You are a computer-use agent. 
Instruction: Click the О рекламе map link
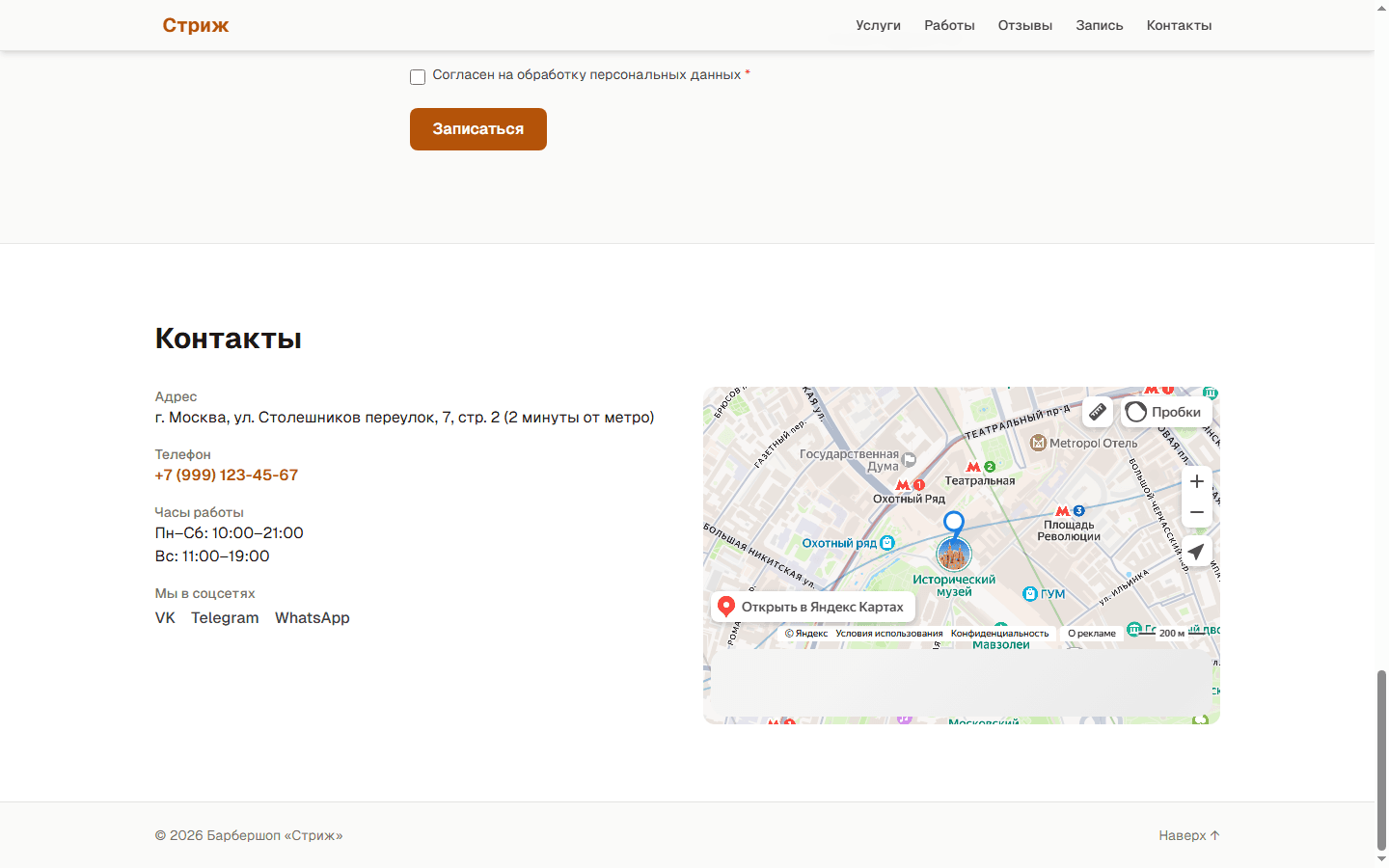(x=1092, y=634)
